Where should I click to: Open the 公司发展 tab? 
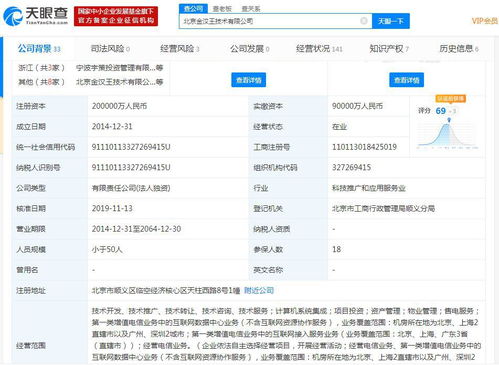point(250,49)
